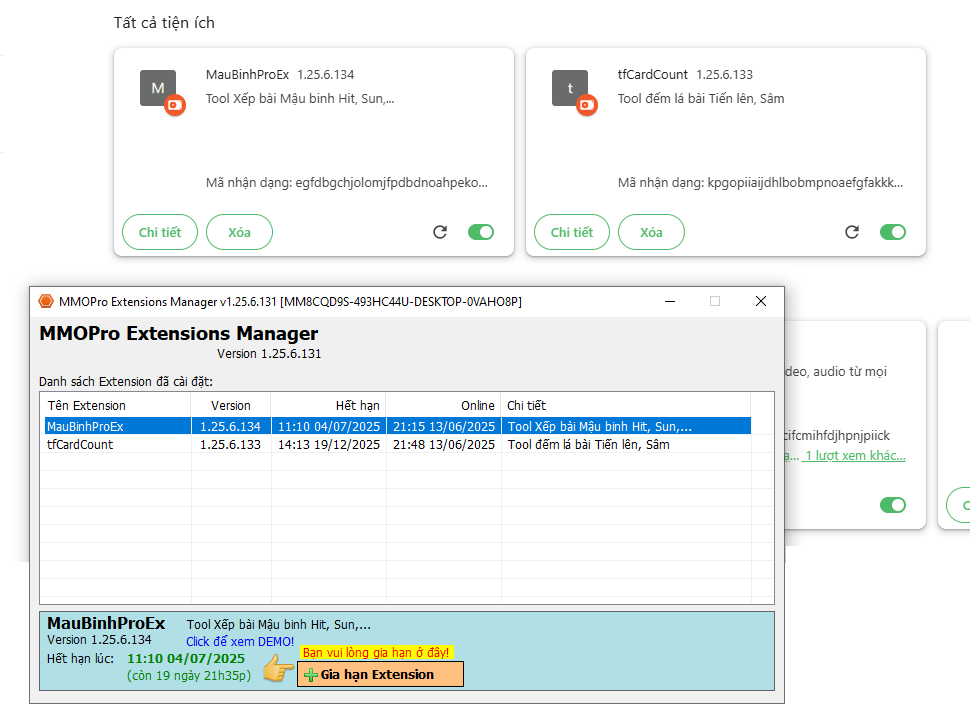Close the MMOPro Extensions Manager window
This screenshot has width=970, height=716.
click(x=761, y=301)
